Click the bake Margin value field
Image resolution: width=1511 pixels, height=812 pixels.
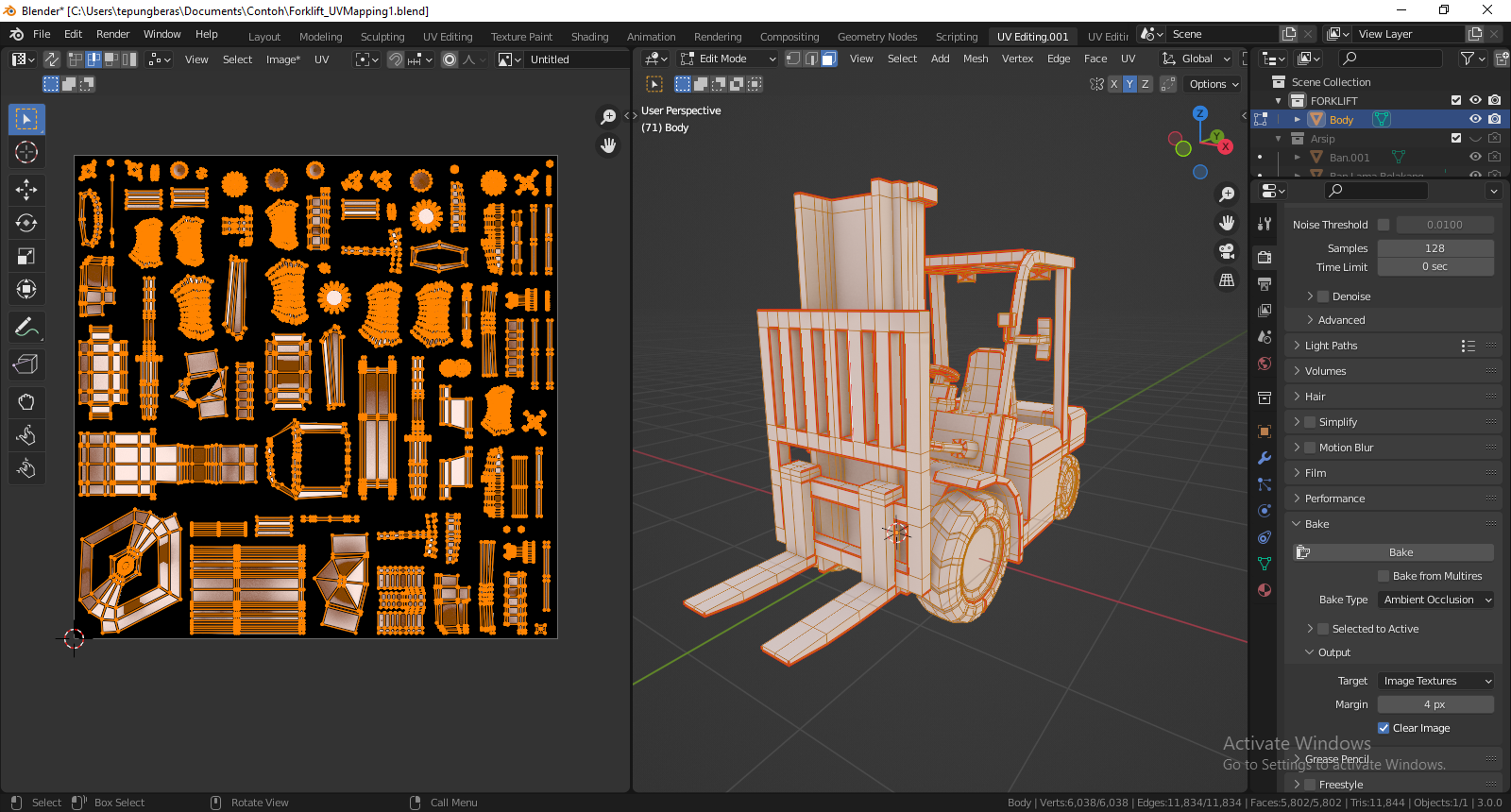[1435, 704]
